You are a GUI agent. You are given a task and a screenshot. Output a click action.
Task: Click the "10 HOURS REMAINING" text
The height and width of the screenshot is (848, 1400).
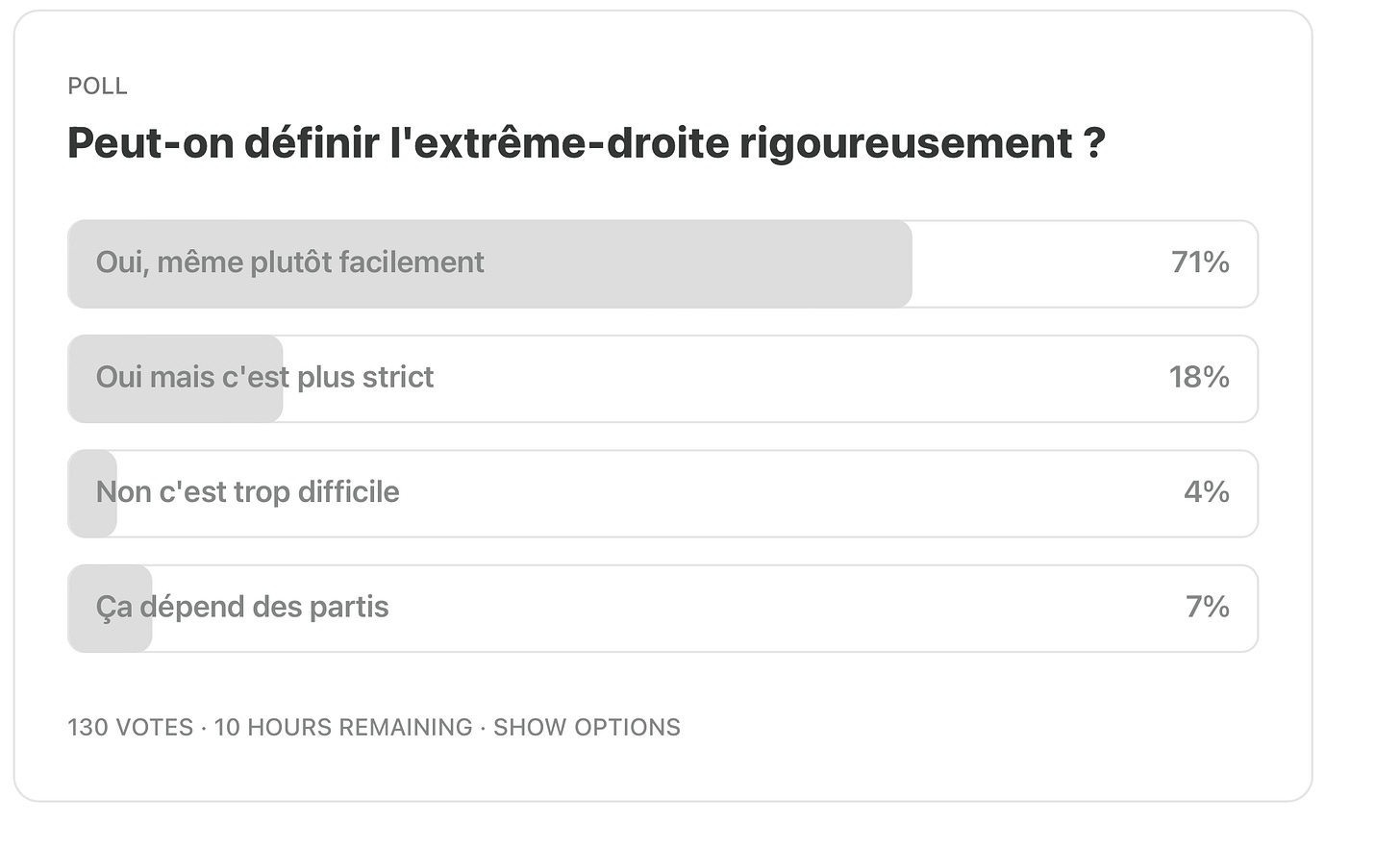click(343, 727)
